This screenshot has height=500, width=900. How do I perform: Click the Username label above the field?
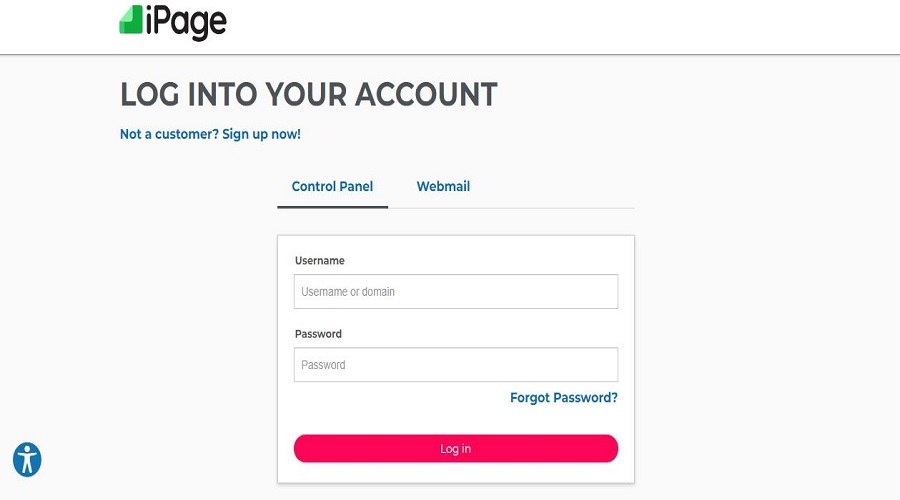click(320, 261)
